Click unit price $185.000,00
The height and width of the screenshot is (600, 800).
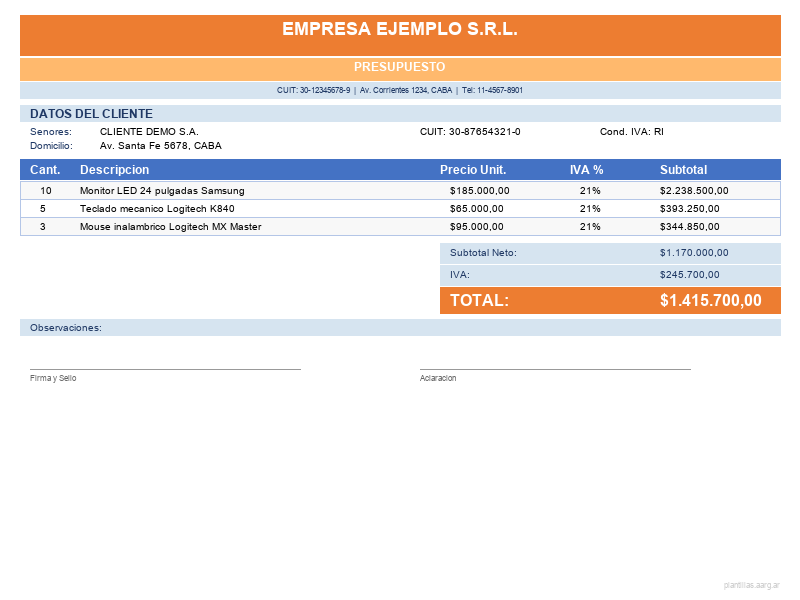point(480,191)
